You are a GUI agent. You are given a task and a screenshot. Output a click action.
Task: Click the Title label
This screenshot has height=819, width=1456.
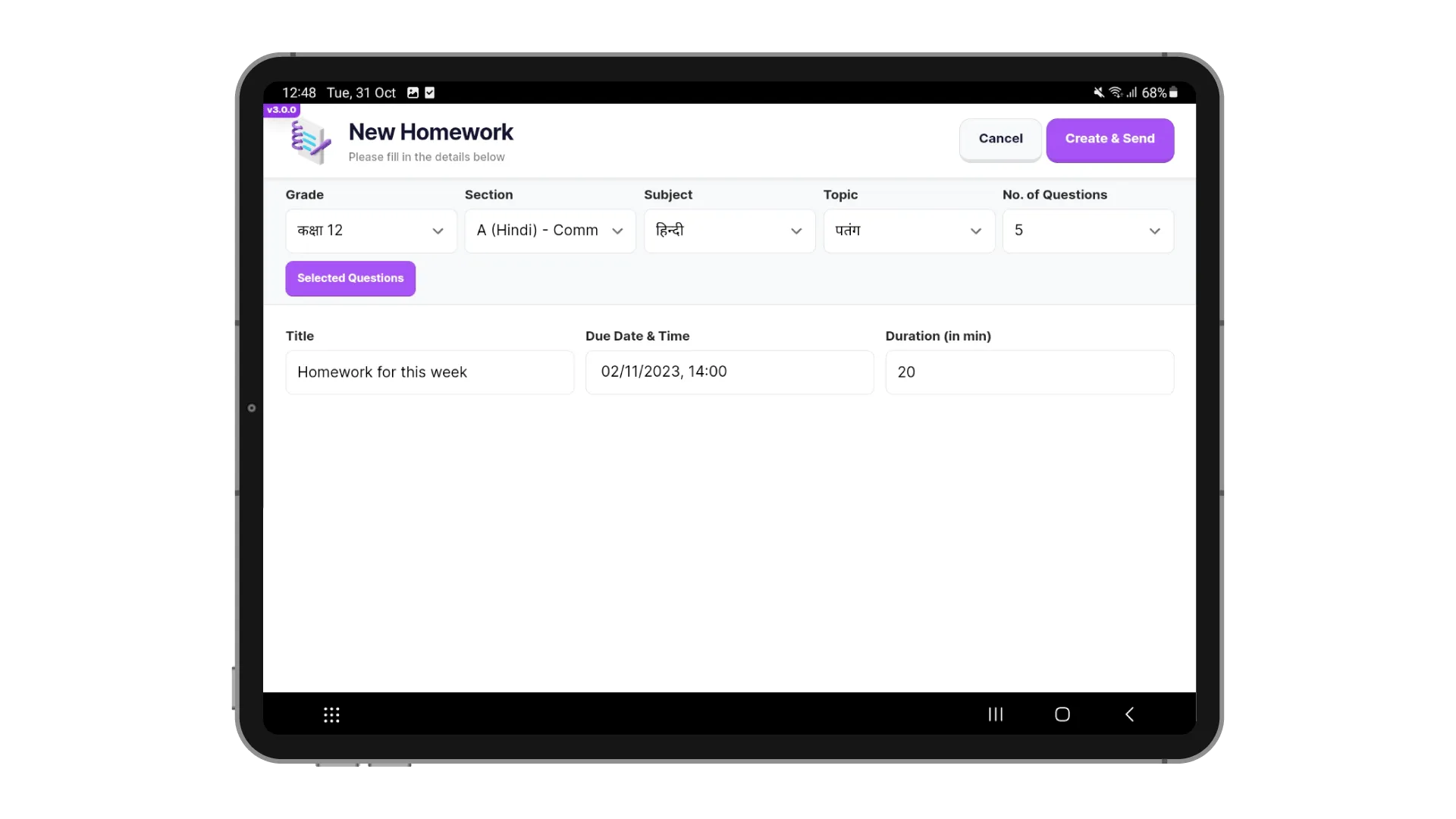(x=300, y=336)
